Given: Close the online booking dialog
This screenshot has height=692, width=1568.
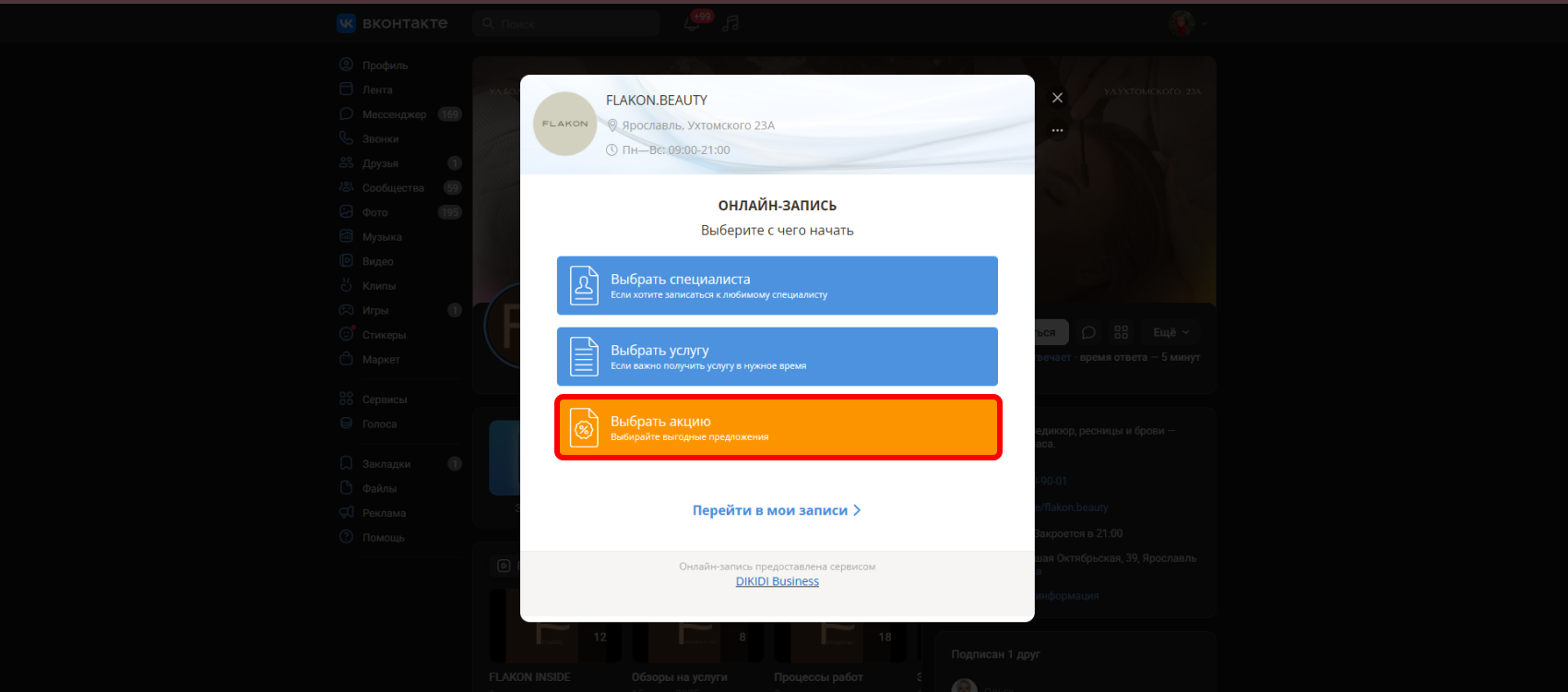Looking at the screenshot, I should 1057,98.
